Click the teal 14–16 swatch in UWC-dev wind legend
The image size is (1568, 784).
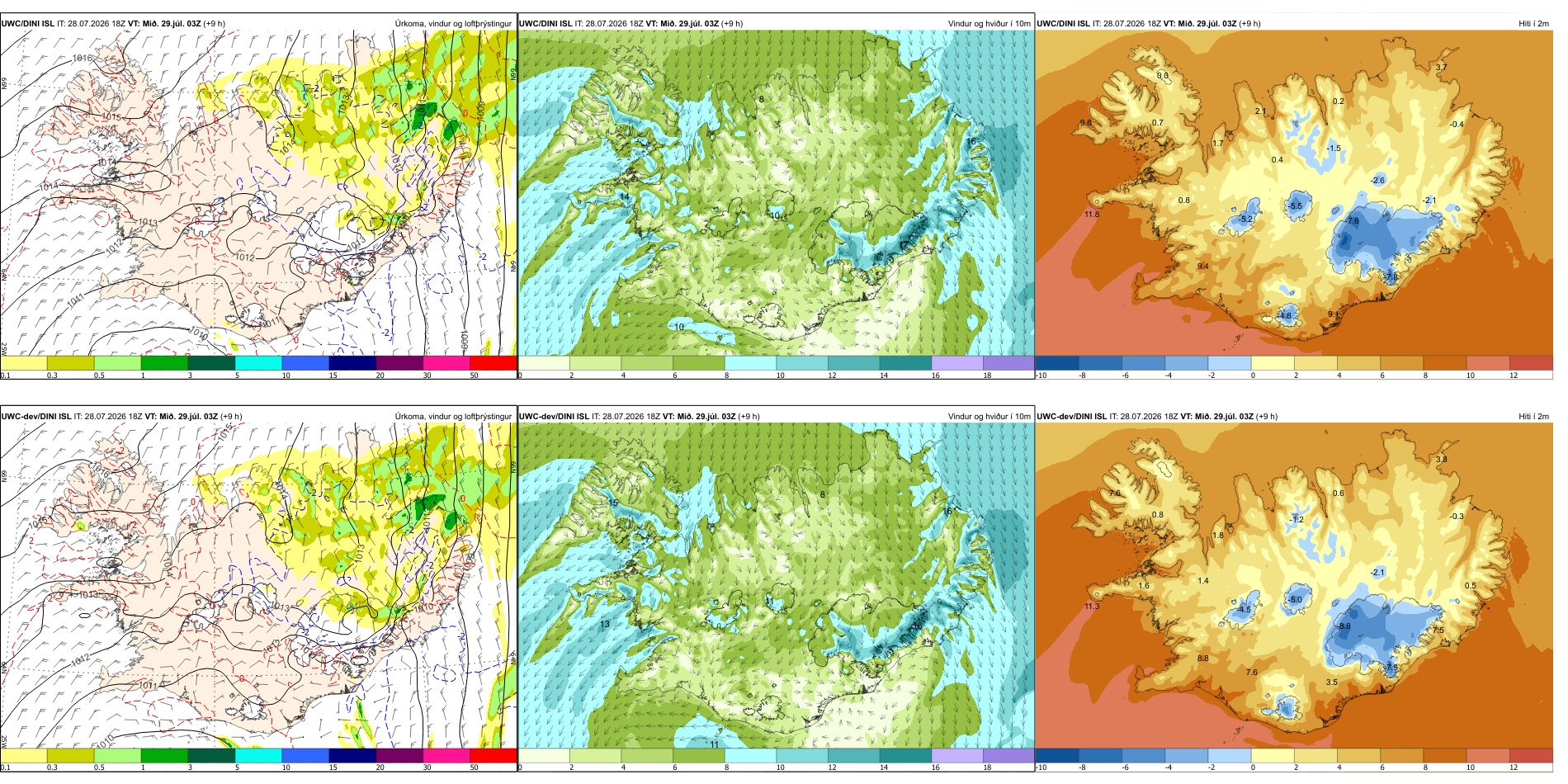pyautogui.click(x=905, y=755)
